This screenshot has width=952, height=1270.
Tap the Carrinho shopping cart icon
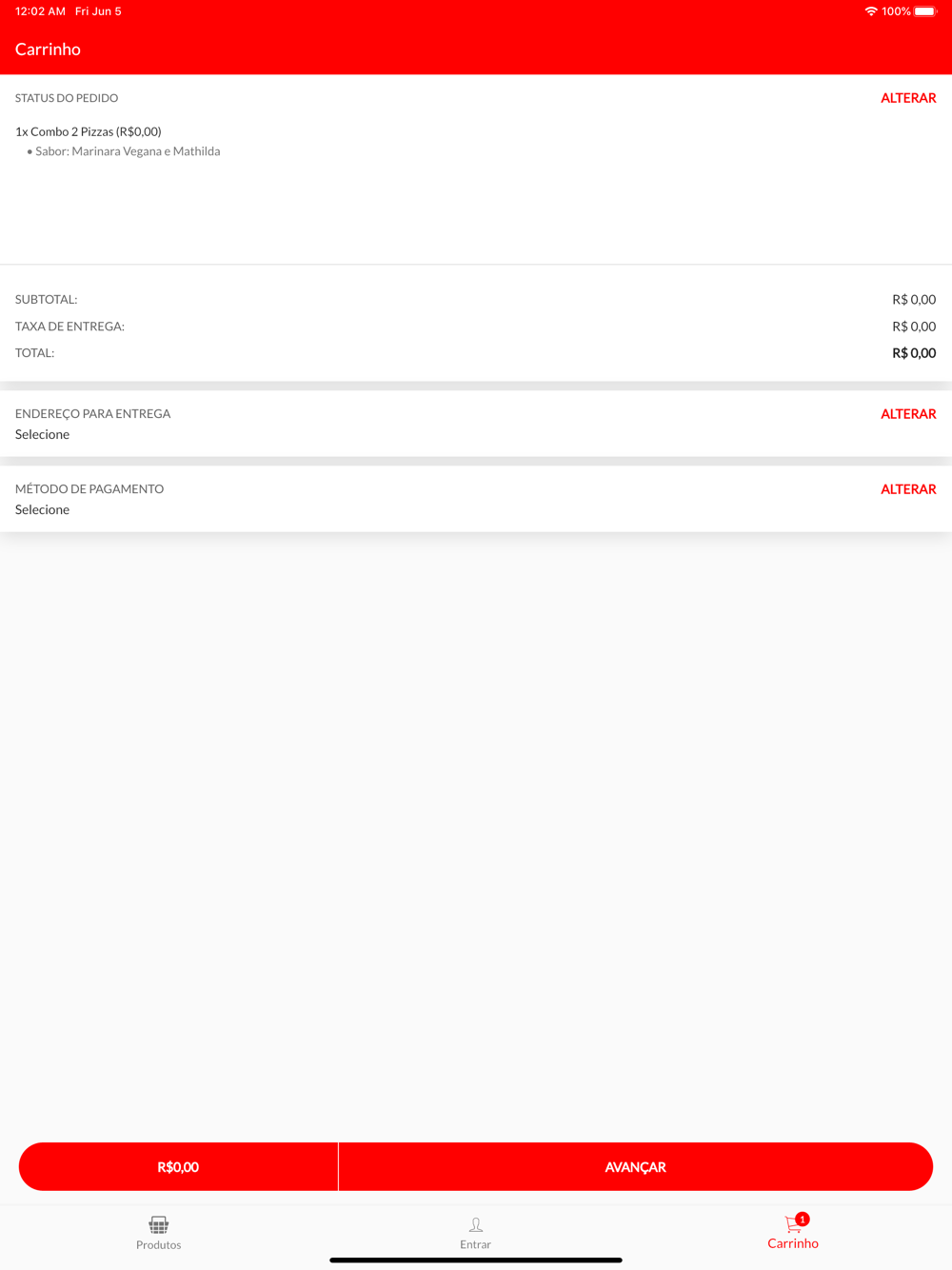(791, 1225)
